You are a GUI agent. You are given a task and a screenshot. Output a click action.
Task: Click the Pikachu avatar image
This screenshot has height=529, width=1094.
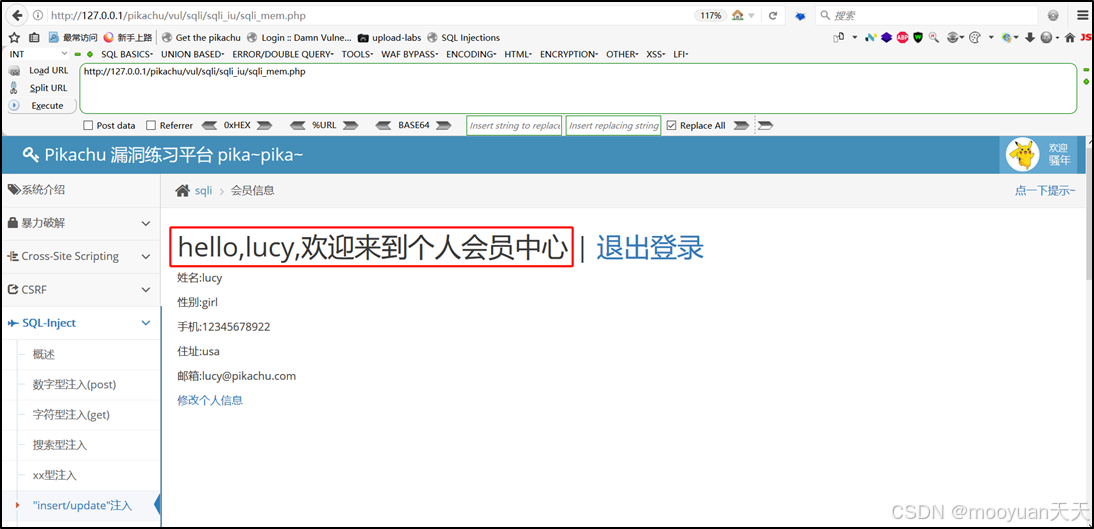[x=1023, y=155]
